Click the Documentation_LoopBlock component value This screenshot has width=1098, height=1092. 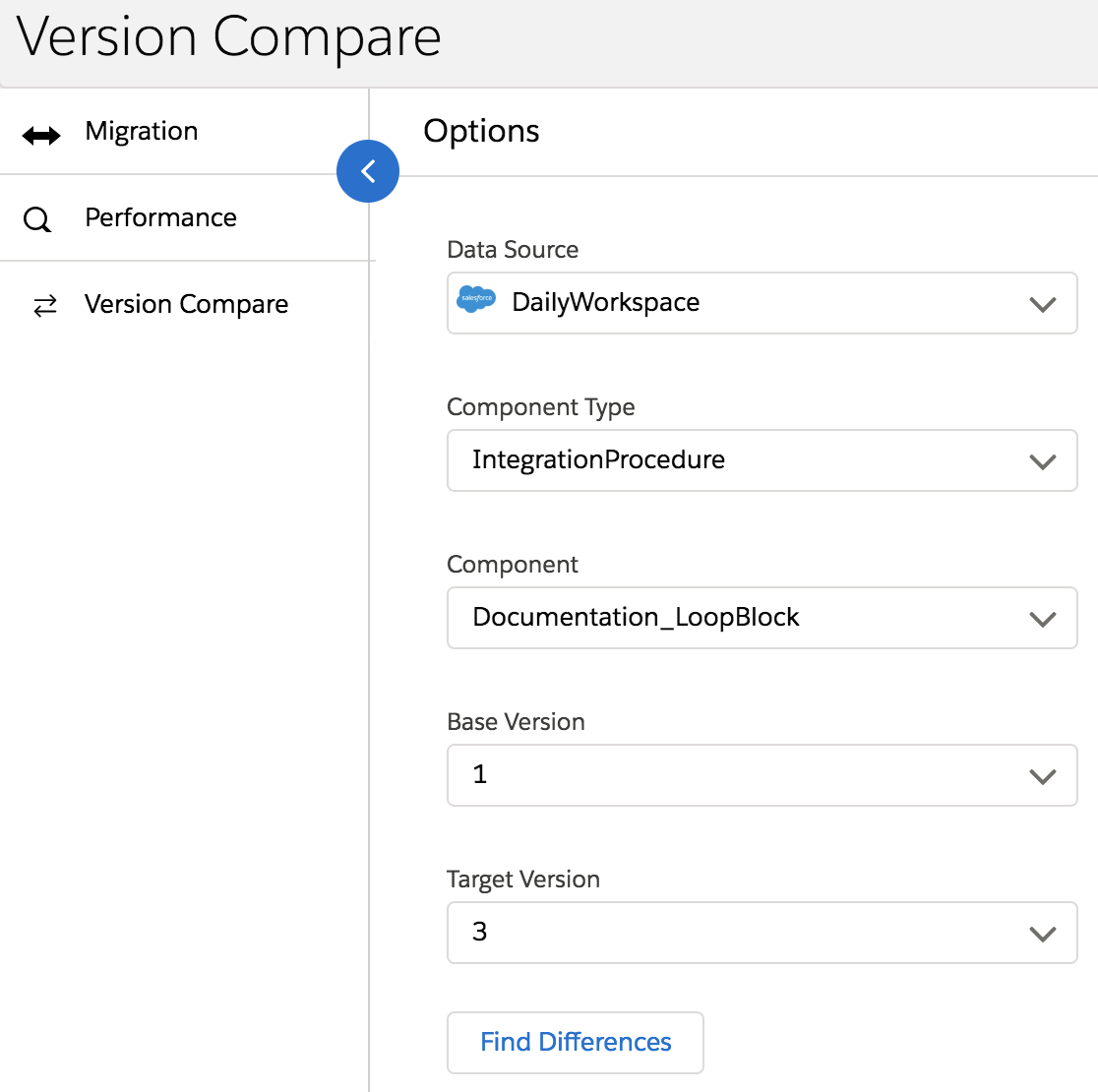click(x=636, y=617)
